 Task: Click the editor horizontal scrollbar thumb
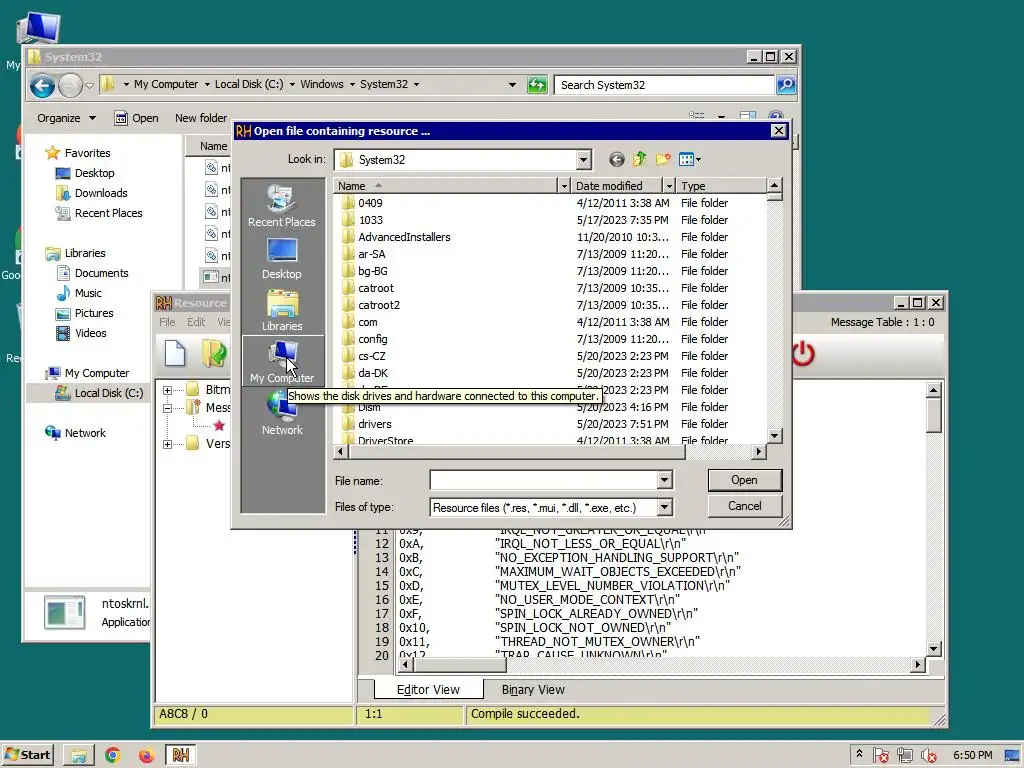pos(460,665)
